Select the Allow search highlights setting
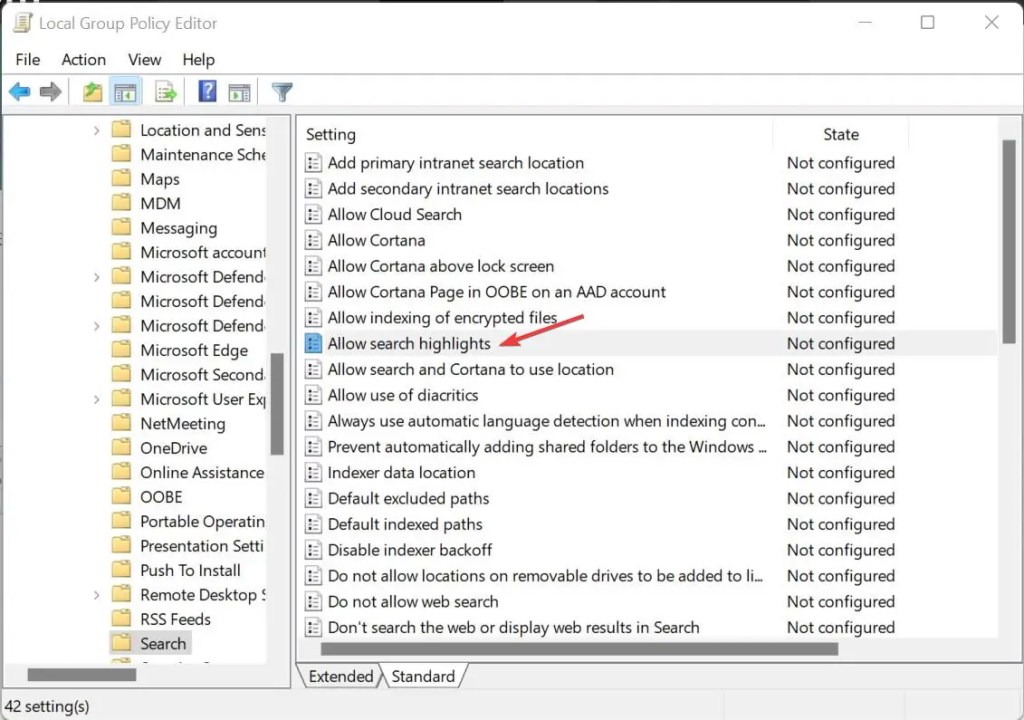The height and width of the screenshot is (720, 1024). [x=409, y=343]
